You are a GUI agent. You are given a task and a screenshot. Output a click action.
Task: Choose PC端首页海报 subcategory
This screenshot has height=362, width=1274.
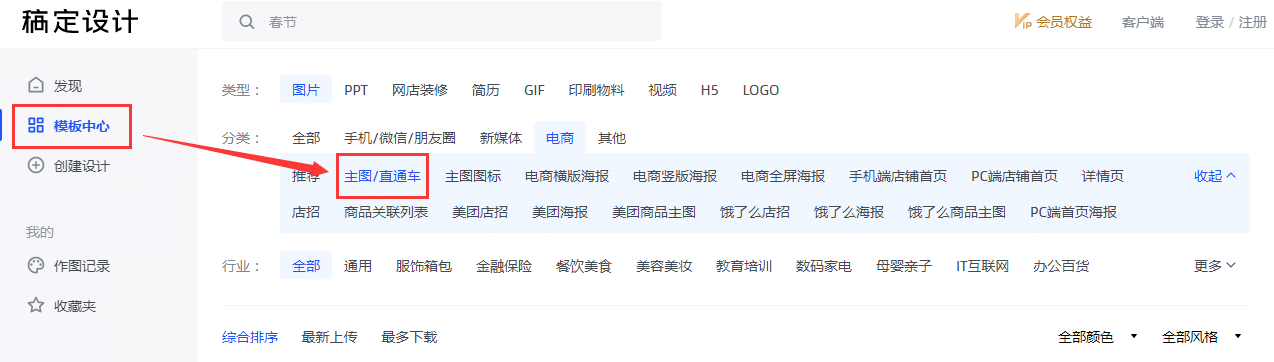(1073, 212)
